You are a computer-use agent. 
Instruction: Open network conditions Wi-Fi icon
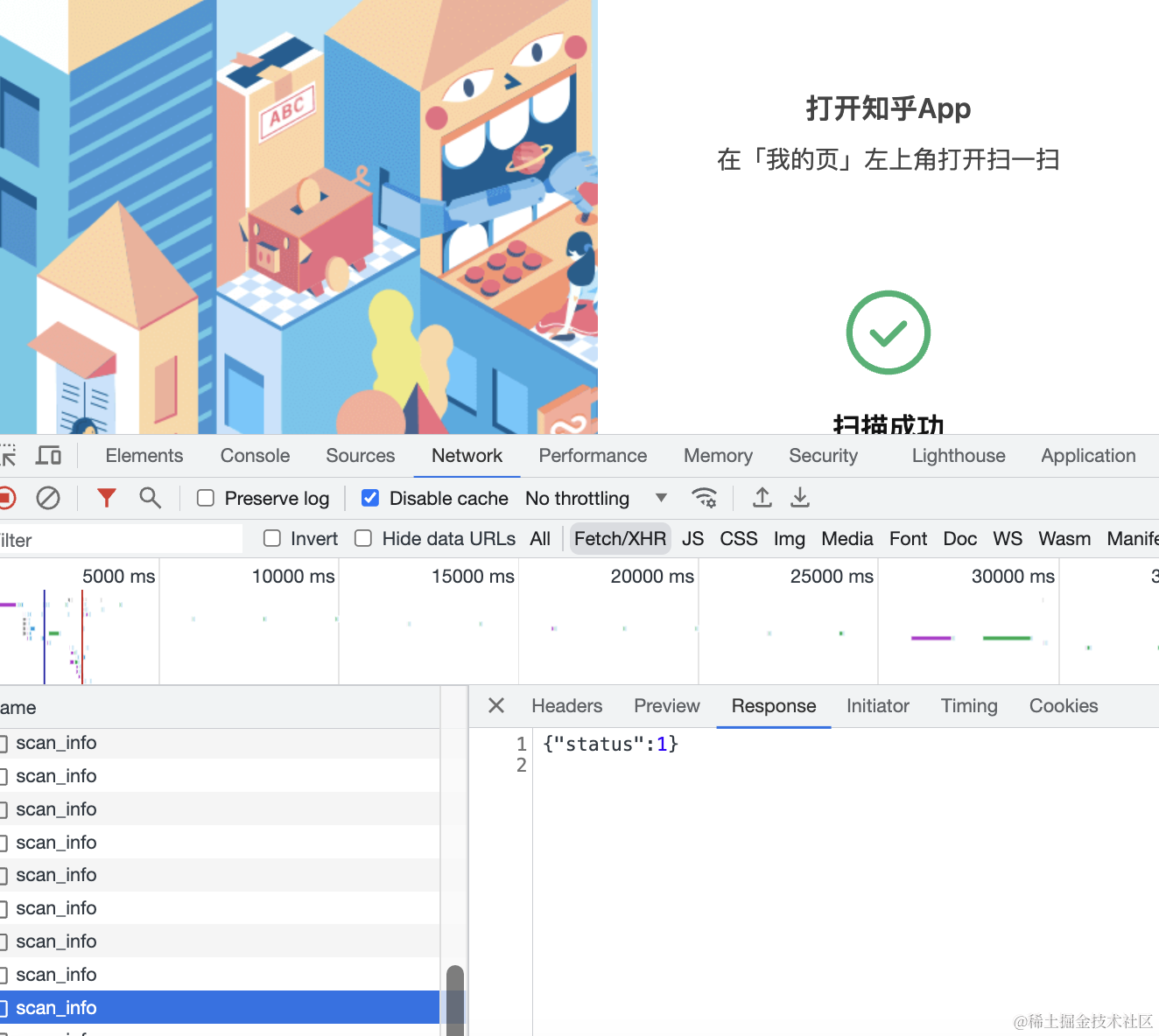704,499
